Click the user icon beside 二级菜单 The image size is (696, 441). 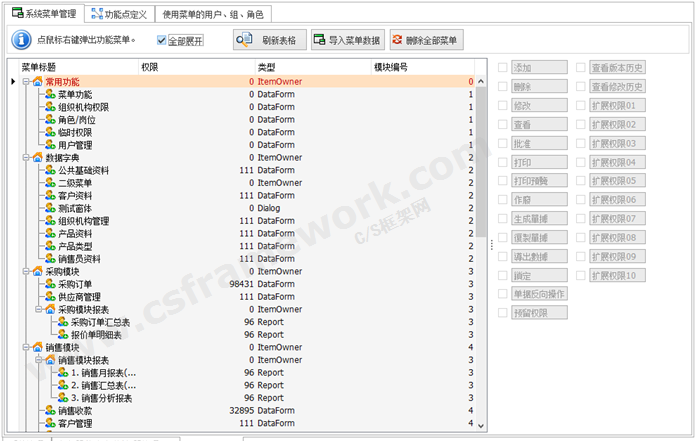50,183
